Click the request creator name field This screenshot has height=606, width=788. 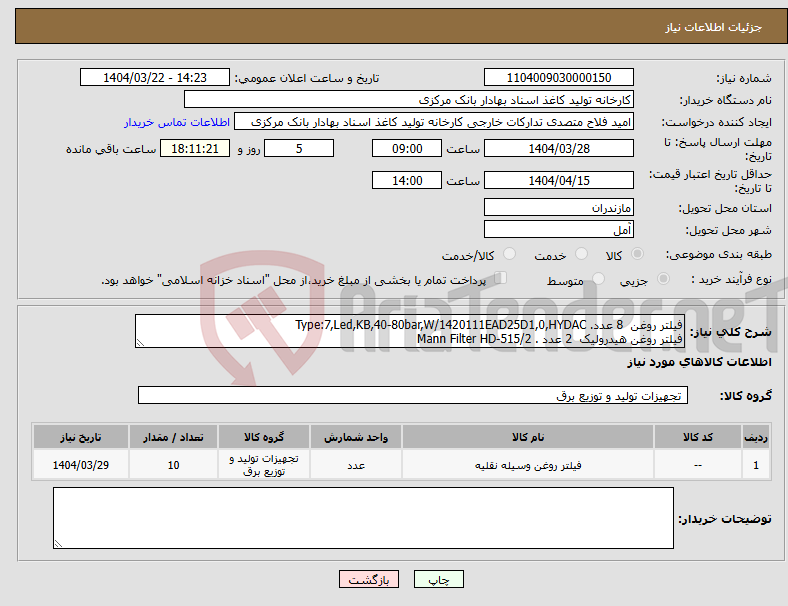click(434, 122)
